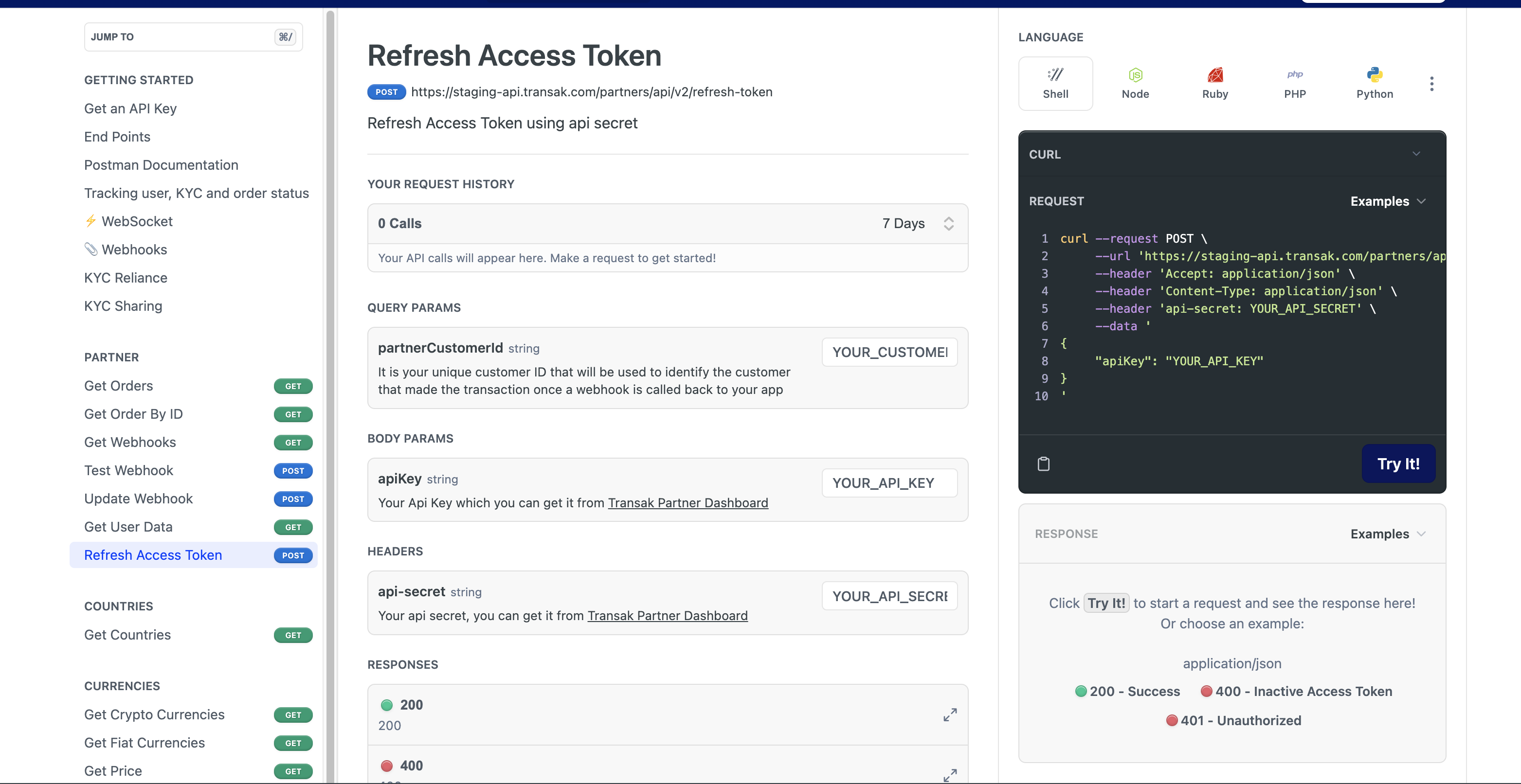Open the Request Examples dropdown

(1388, 201)
